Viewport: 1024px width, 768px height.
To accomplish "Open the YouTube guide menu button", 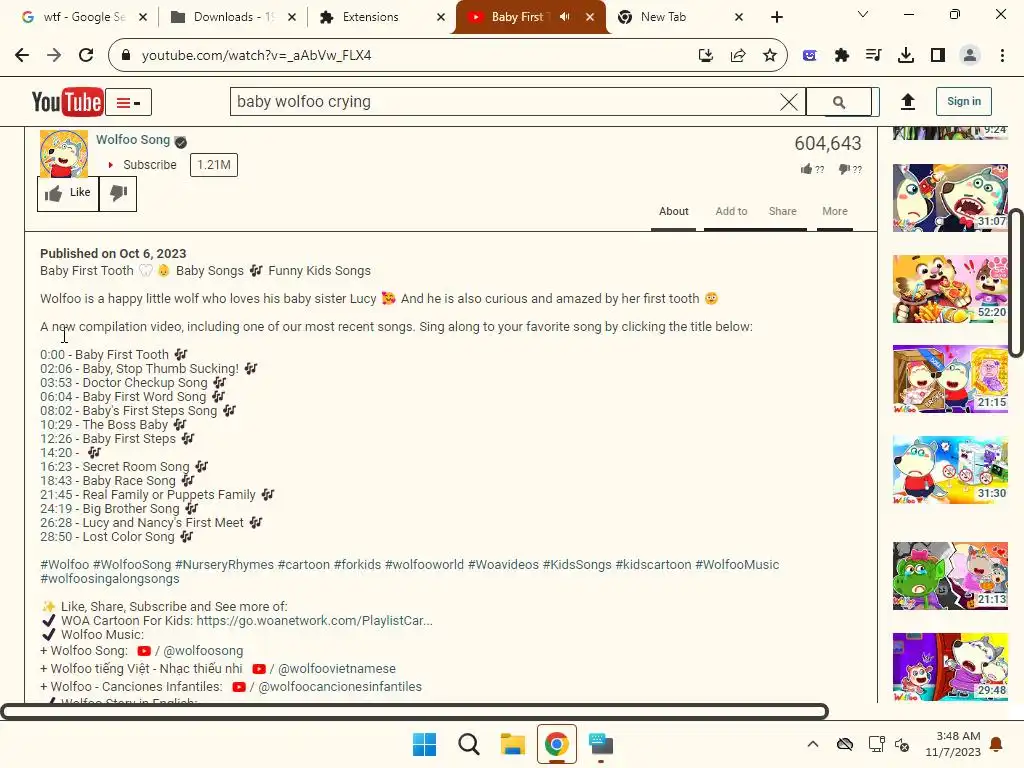I will [129, 103].
